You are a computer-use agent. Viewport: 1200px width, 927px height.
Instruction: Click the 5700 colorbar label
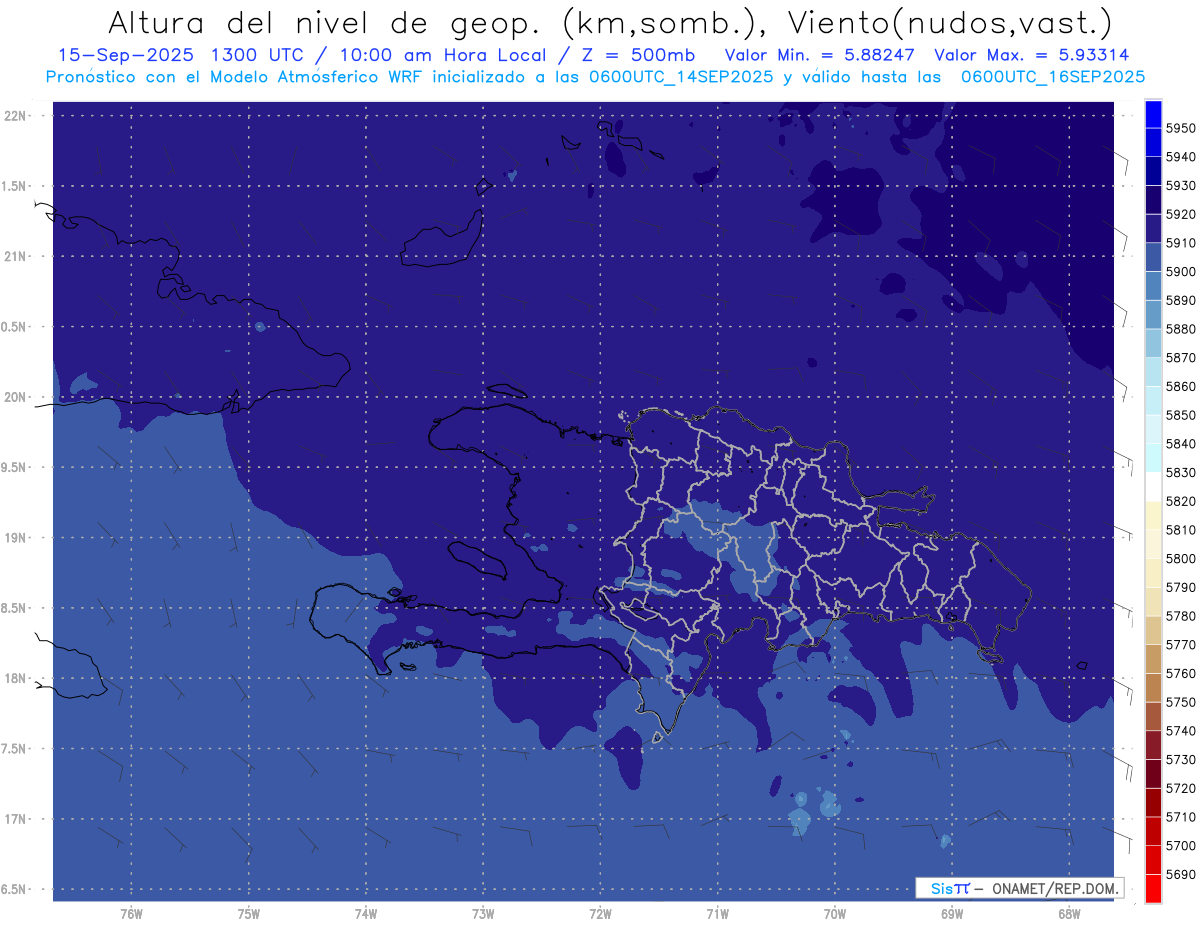tap(1180, 845)
